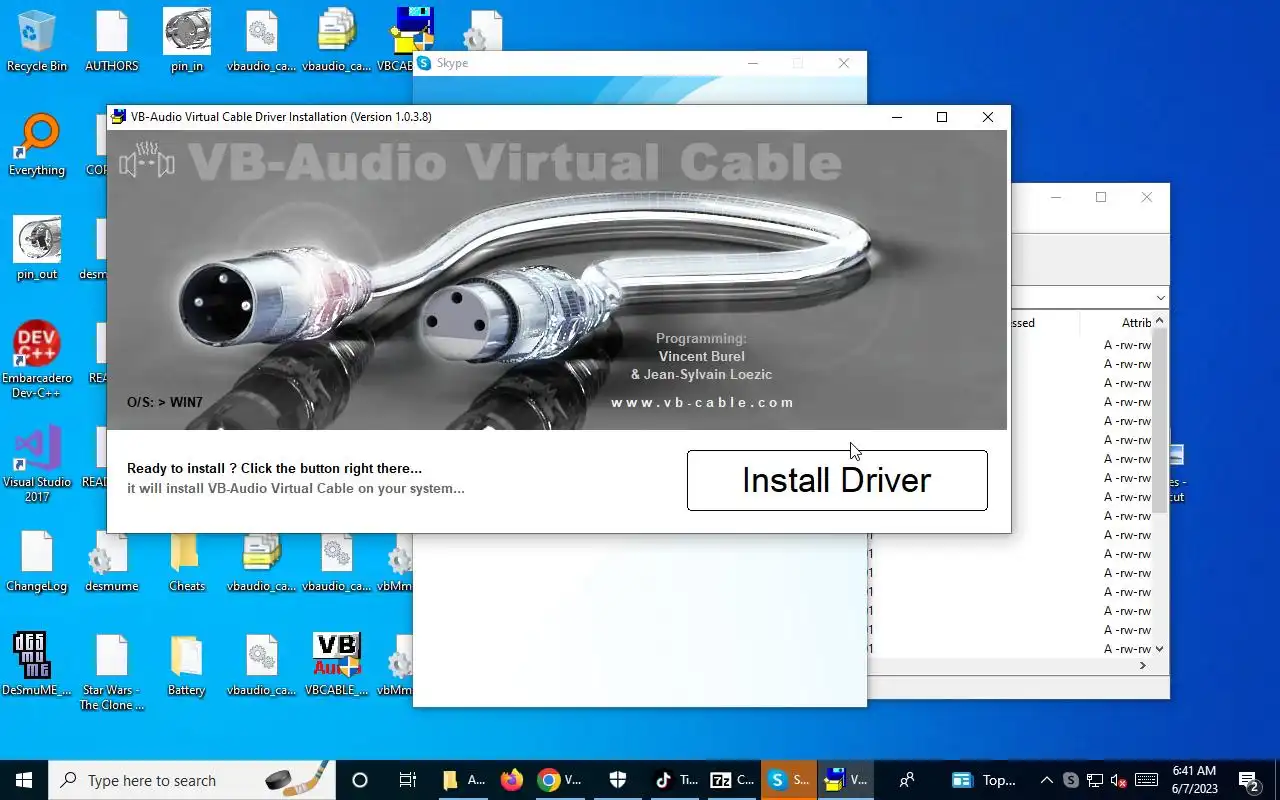The height and width of the screenshot is (800, 1280).
Task: Select the pin_out image on desktop
Action: coord(37,250)
